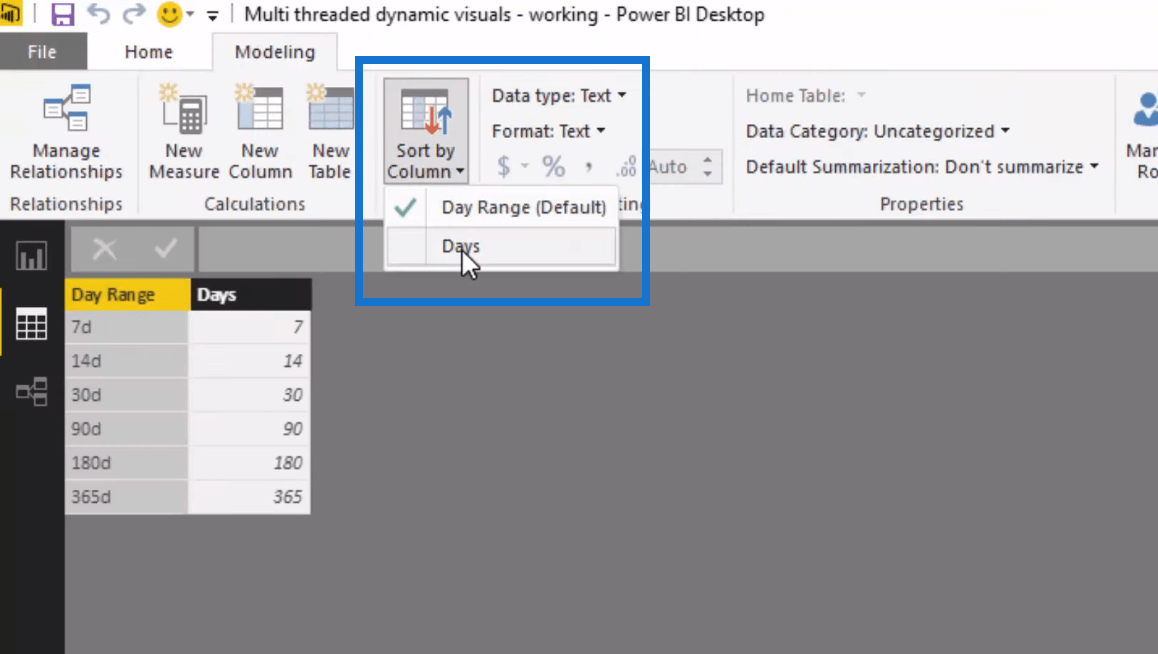Apply the currency format dollar icon
Screen dimensions: 1158x654
pos(504,166)
